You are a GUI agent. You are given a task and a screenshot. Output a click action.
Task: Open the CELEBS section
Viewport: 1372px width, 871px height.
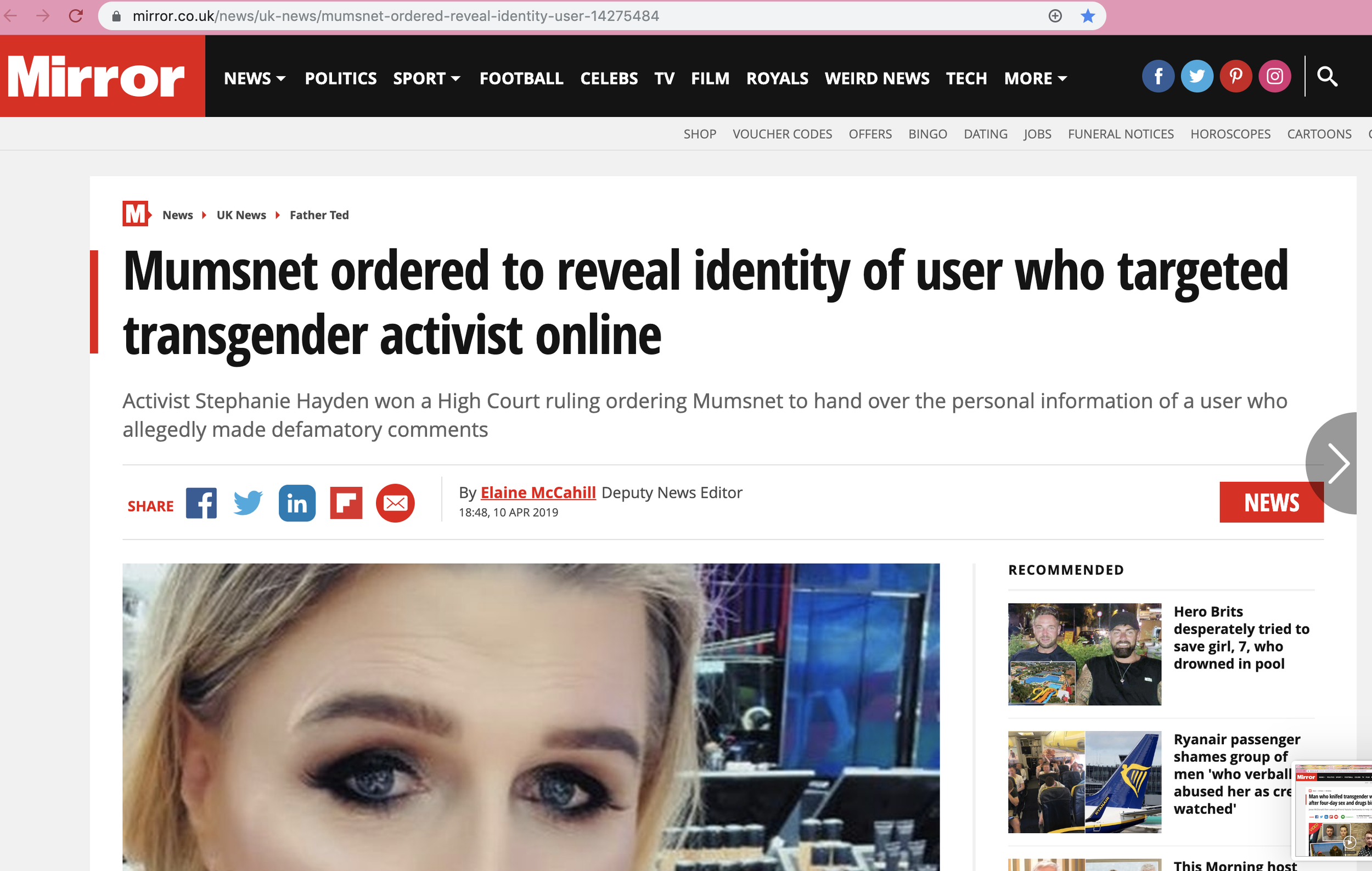click(x=609, y=78)
